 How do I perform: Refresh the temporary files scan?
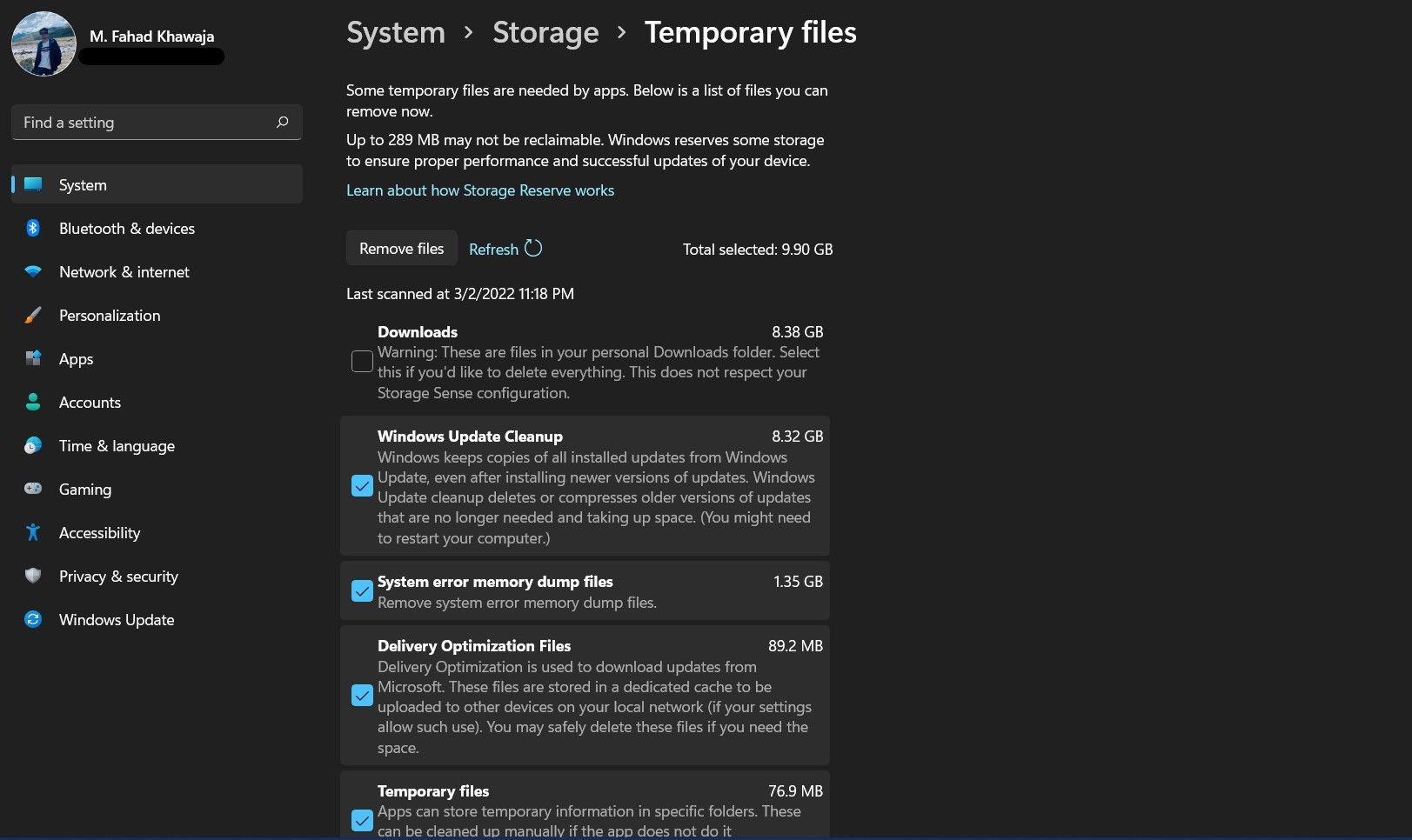[505, 249]
